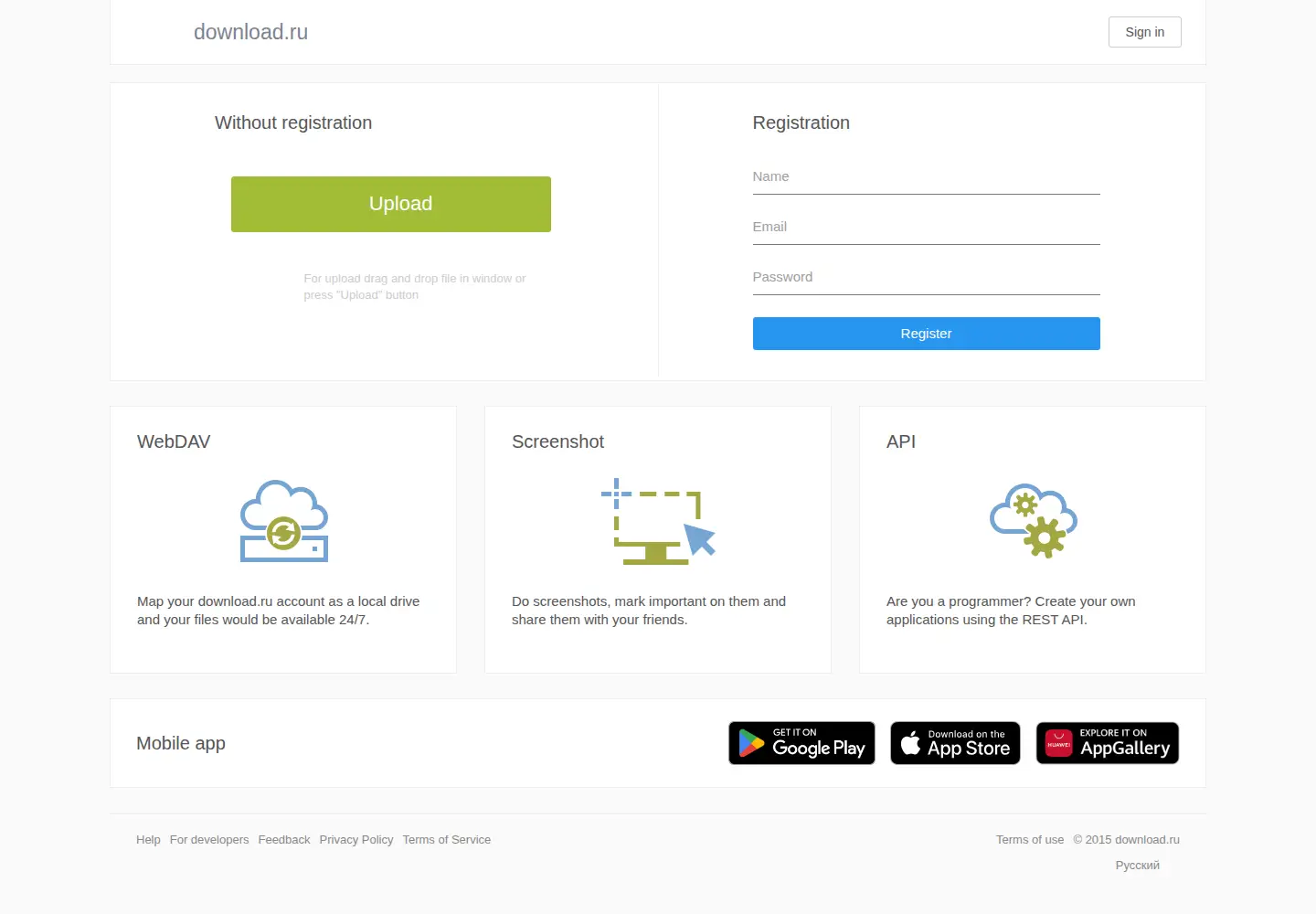Viewport: 1316px width, 914px height.
Task: Open the For developers link
Action: [x=209, y=840]
